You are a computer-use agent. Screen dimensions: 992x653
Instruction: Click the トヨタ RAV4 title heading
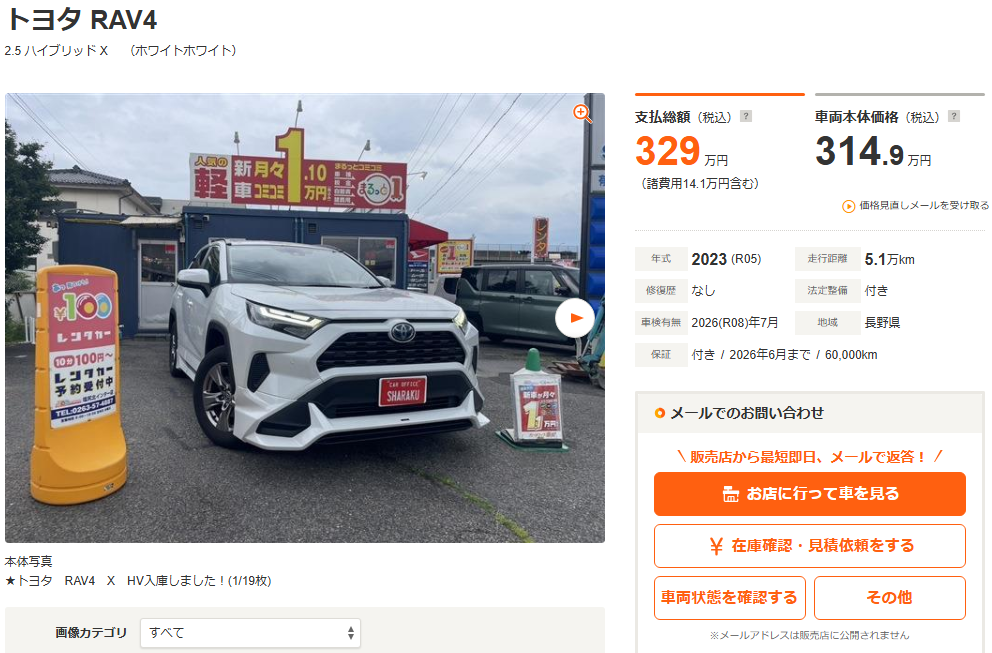[x=81, y=20]
